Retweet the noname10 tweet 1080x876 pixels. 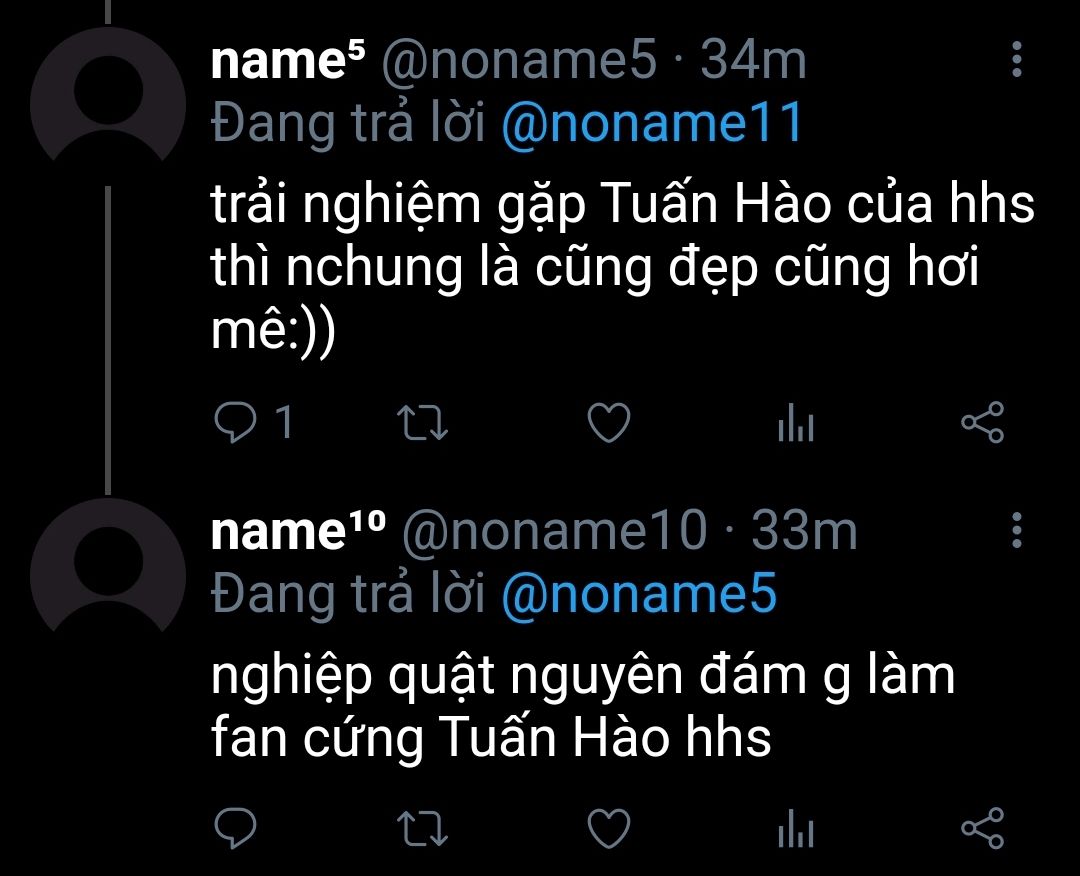click(423, 827)
